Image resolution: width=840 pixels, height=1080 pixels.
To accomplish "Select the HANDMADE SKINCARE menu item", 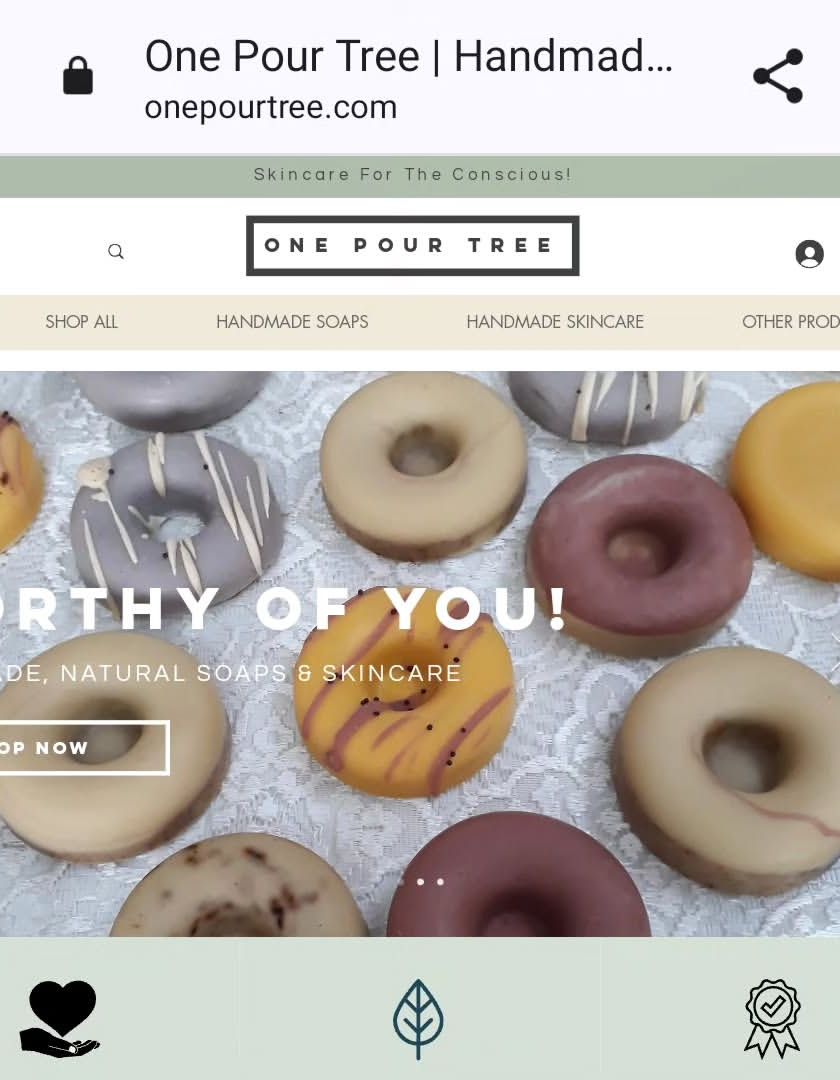I will coord(555,322).
